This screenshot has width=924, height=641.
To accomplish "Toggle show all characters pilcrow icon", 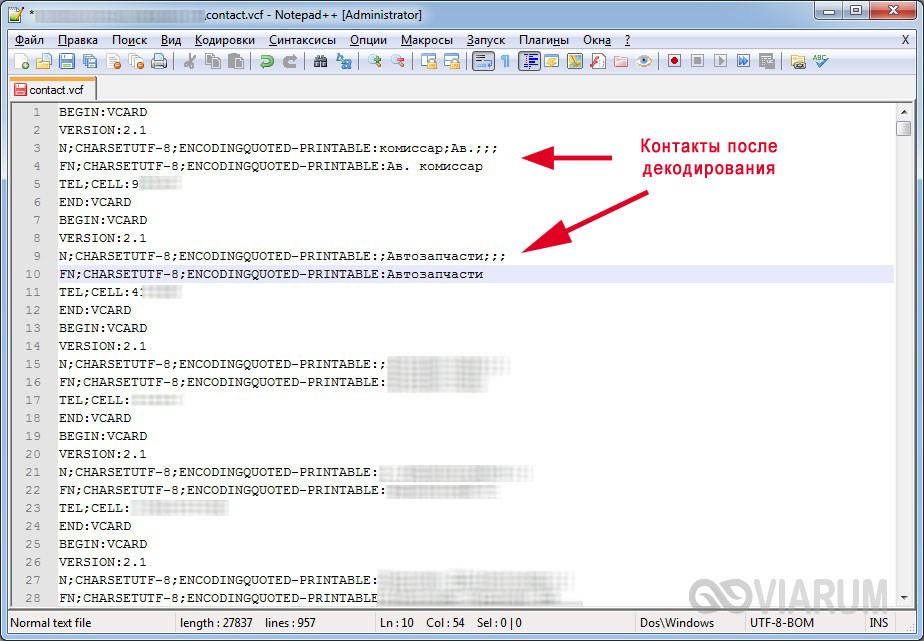I will (506, 62).
